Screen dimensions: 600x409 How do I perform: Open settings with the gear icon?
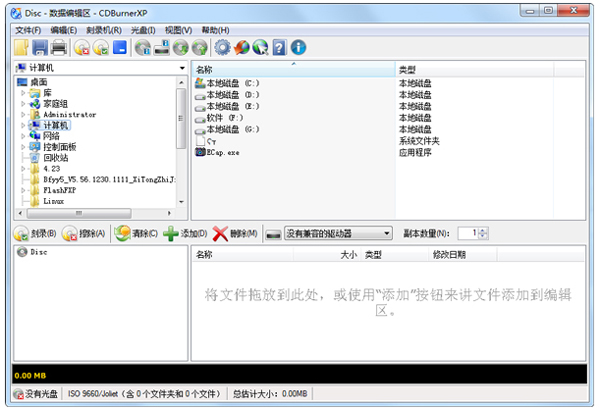222,47
